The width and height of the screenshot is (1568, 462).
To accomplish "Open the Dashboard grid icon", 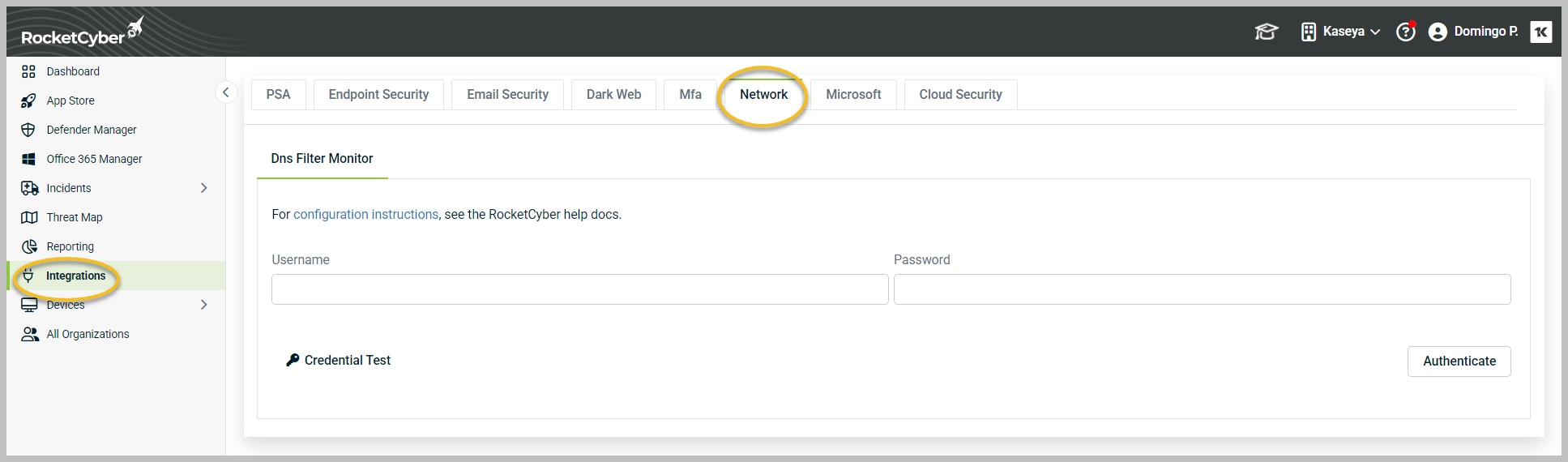I will (28, 71).
